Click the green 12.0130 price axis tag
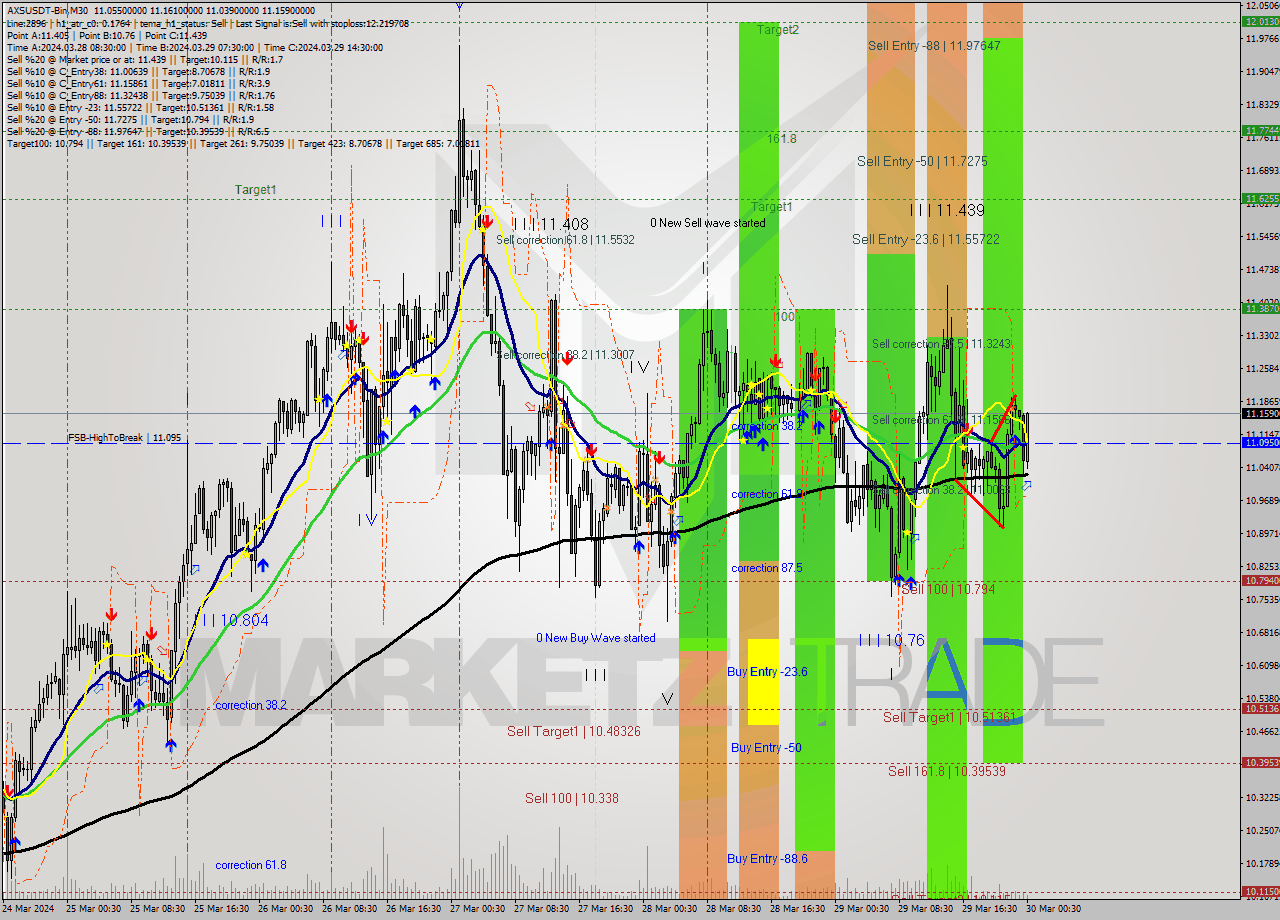The height and width of the screenshot is (920, 1280). (x=1261, y=21)
